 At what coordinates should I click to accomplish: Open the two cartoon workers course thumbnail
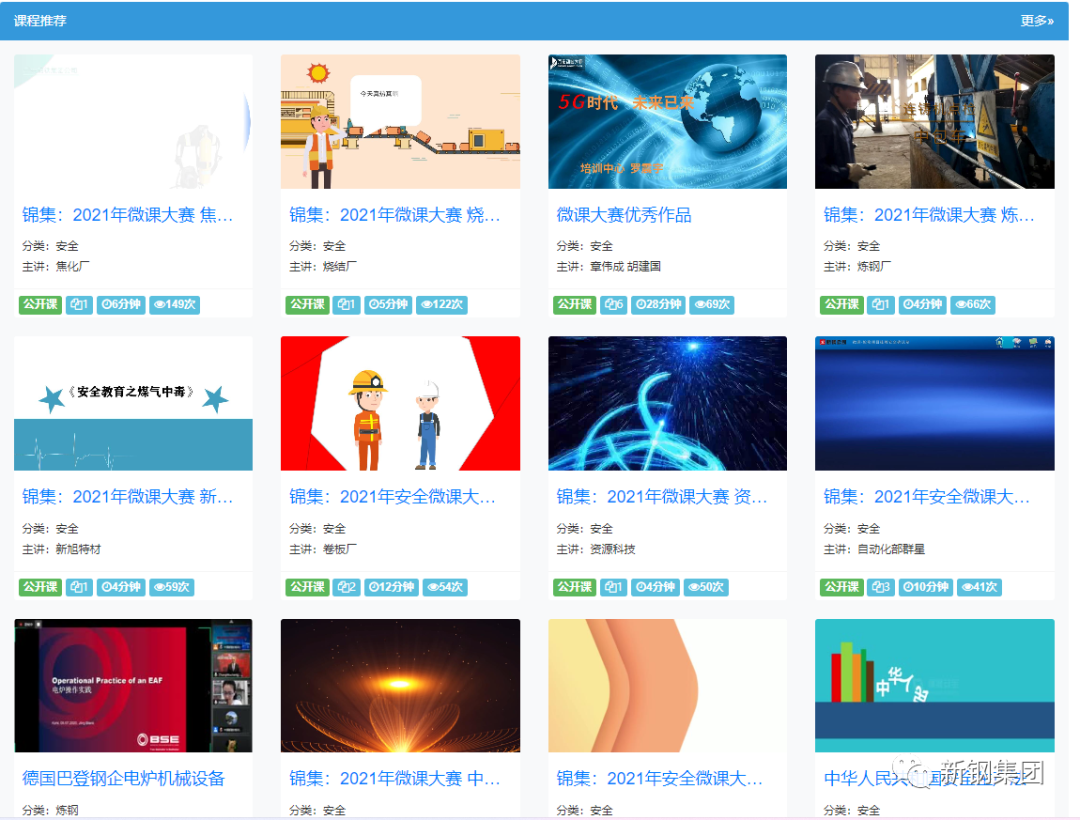coord(400,403)
